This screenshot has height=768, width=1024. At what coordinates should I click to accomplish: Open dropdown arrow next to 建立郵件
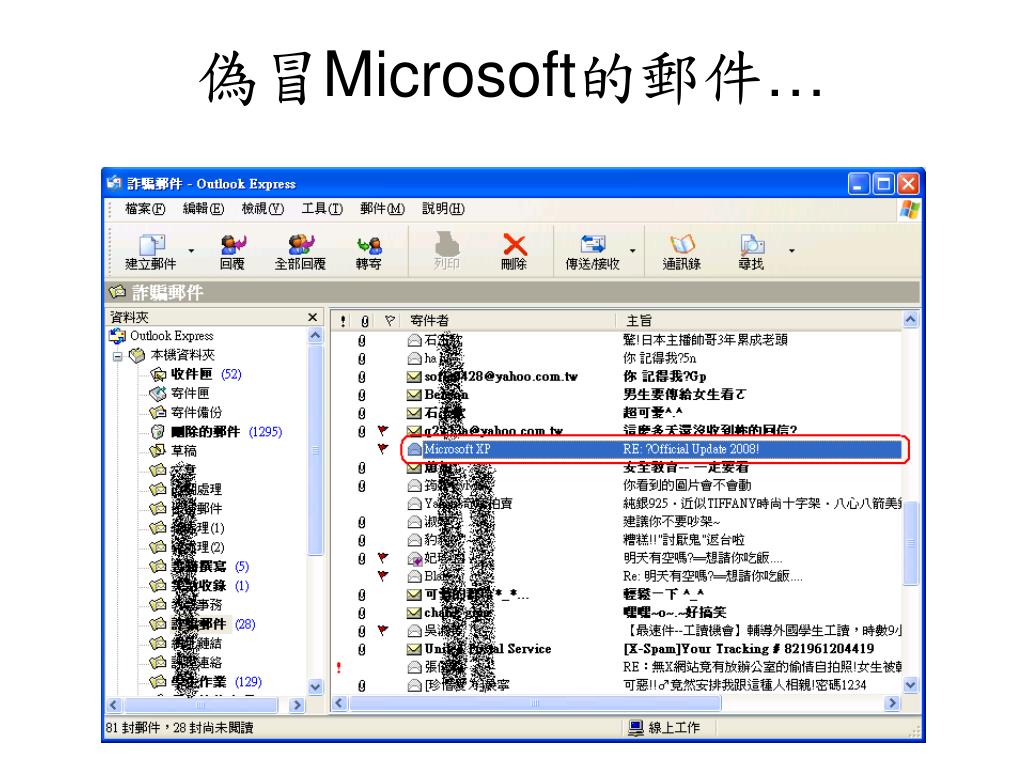point(191,251)
